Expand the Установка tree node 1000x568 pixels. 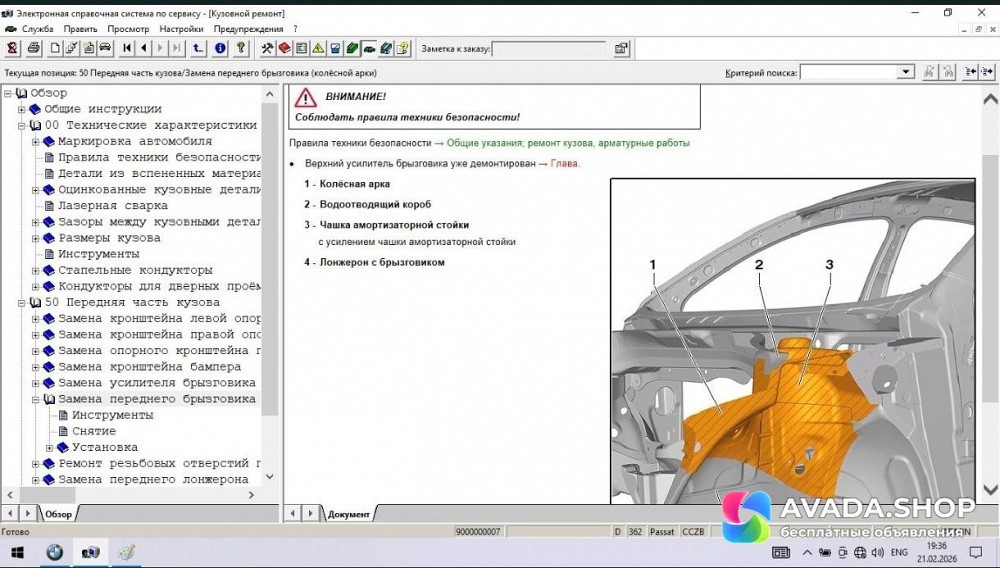49,447
